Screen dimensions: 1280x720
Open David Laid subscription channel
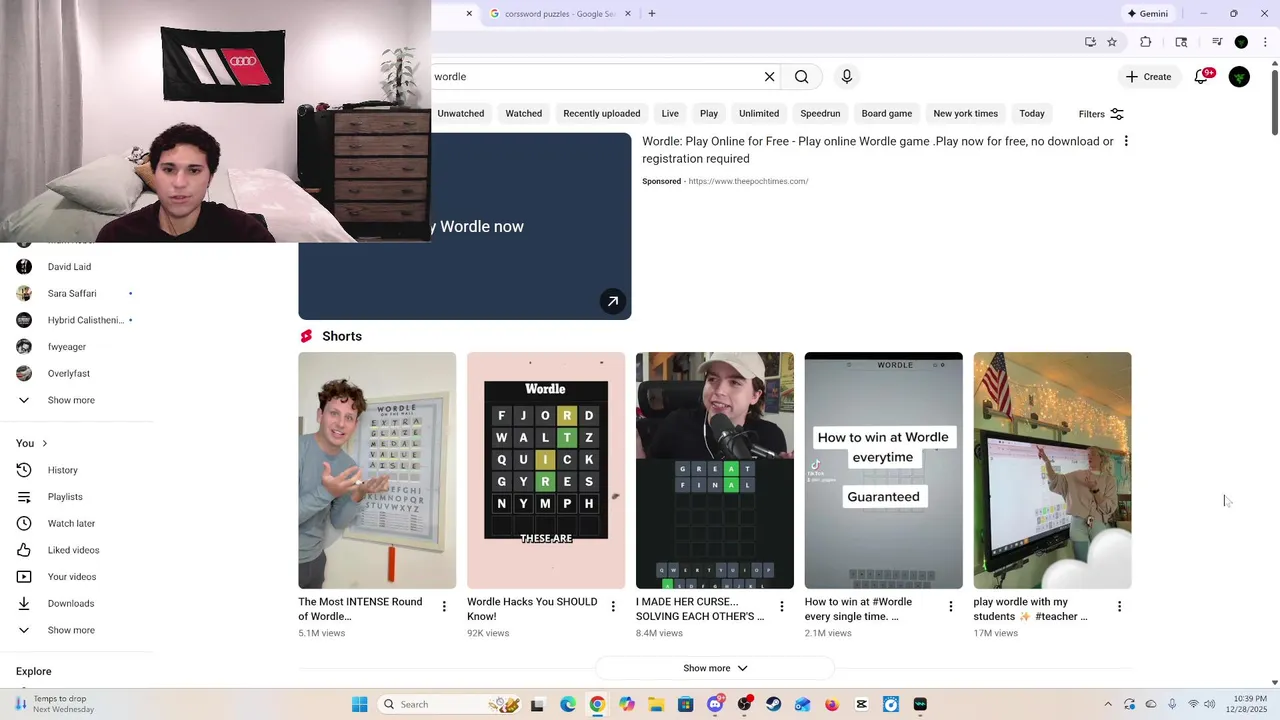tap(69, 267)
